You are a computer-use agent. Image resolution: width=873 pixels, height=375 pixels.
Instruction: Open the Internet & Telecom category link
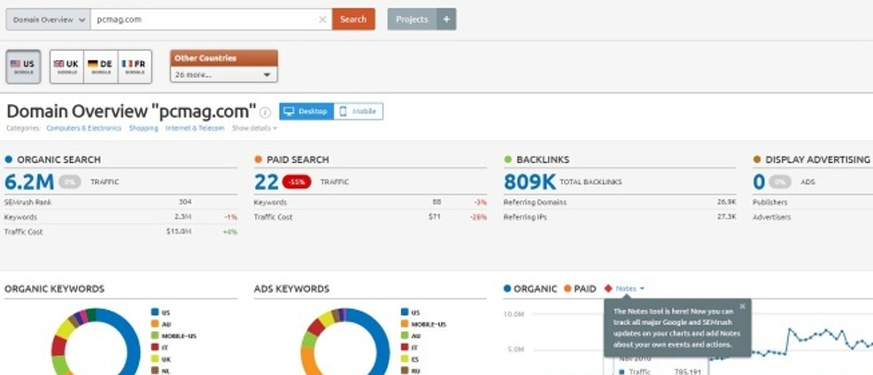point(195,129)
